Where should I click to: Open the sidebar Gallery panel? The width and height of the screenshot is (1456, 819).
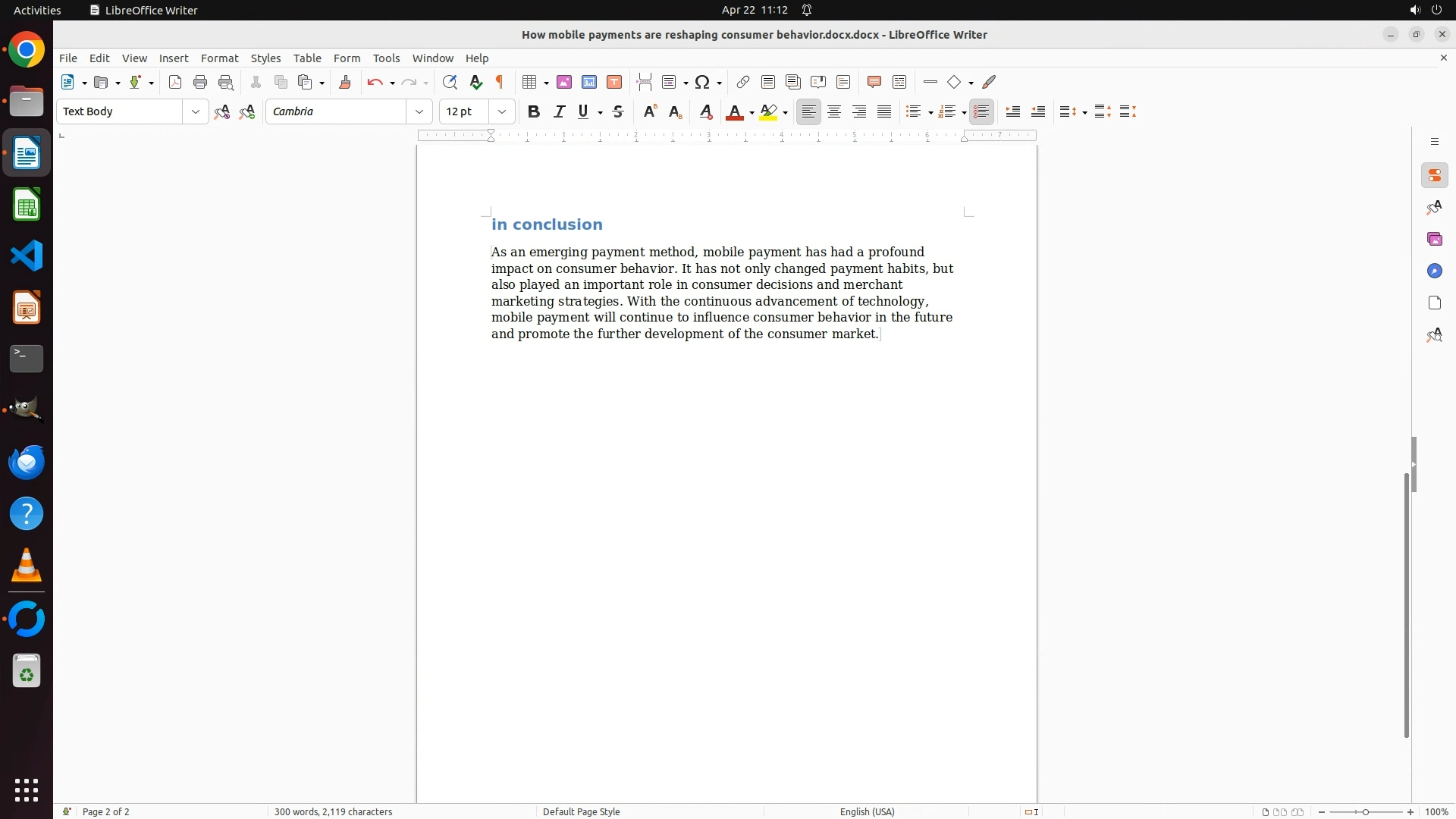pos(1434,239)
